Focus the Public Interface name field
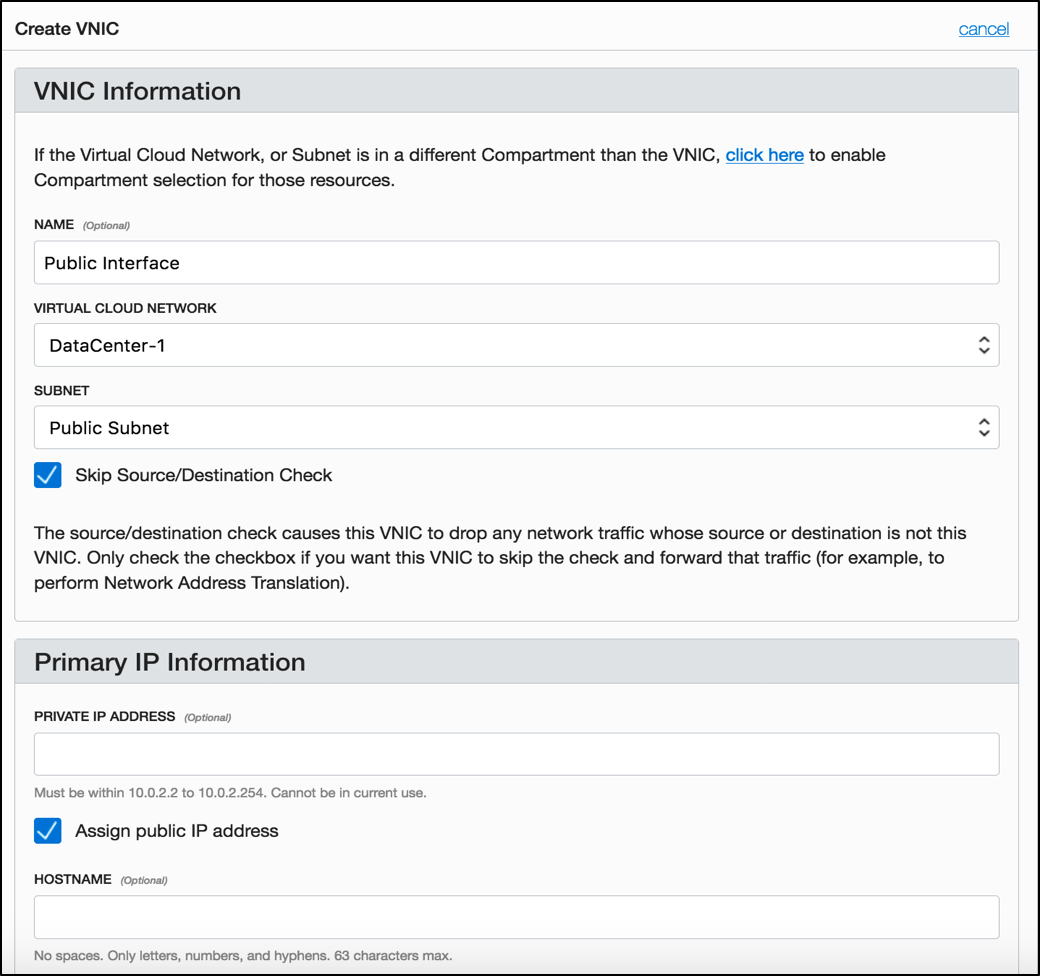 516,263
